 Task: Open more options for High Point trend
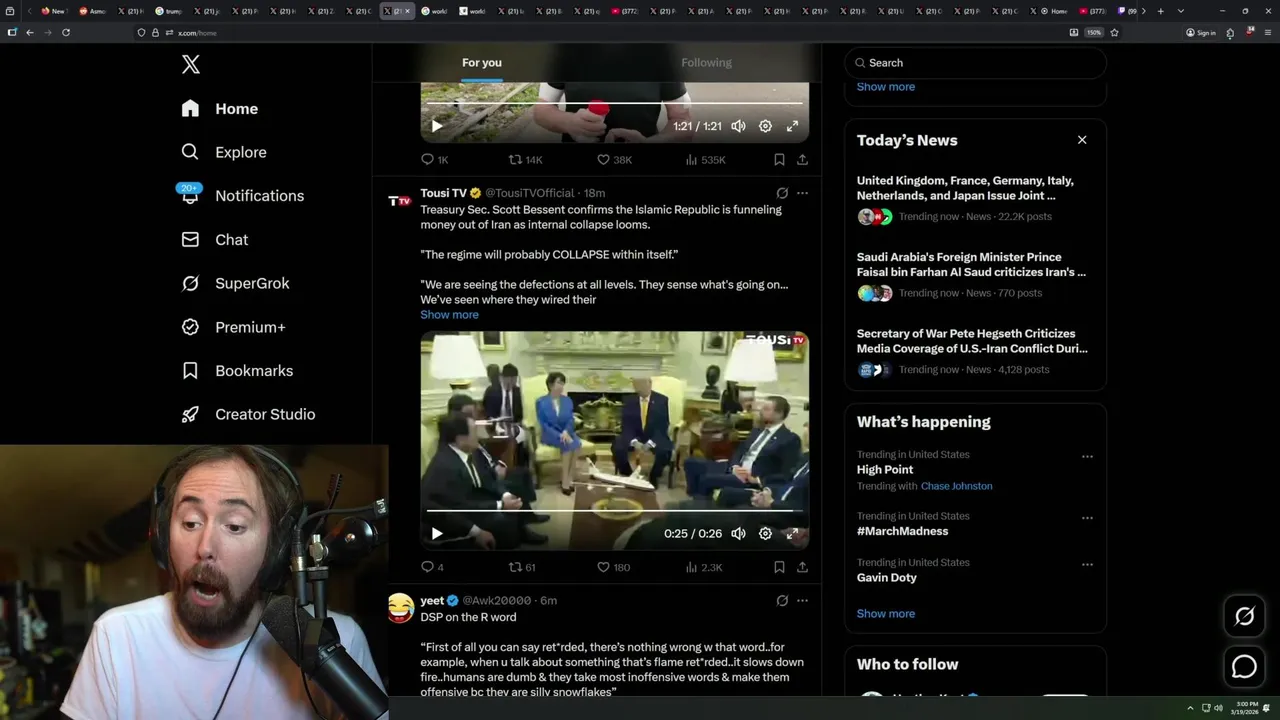point(1087,456)
